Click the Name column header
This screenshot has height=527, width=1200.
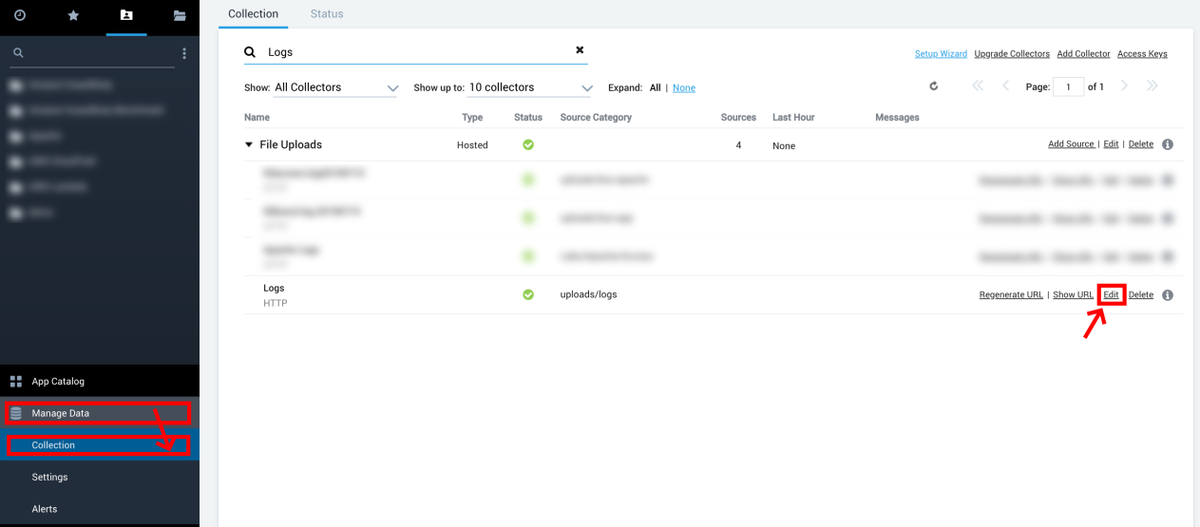257,117
